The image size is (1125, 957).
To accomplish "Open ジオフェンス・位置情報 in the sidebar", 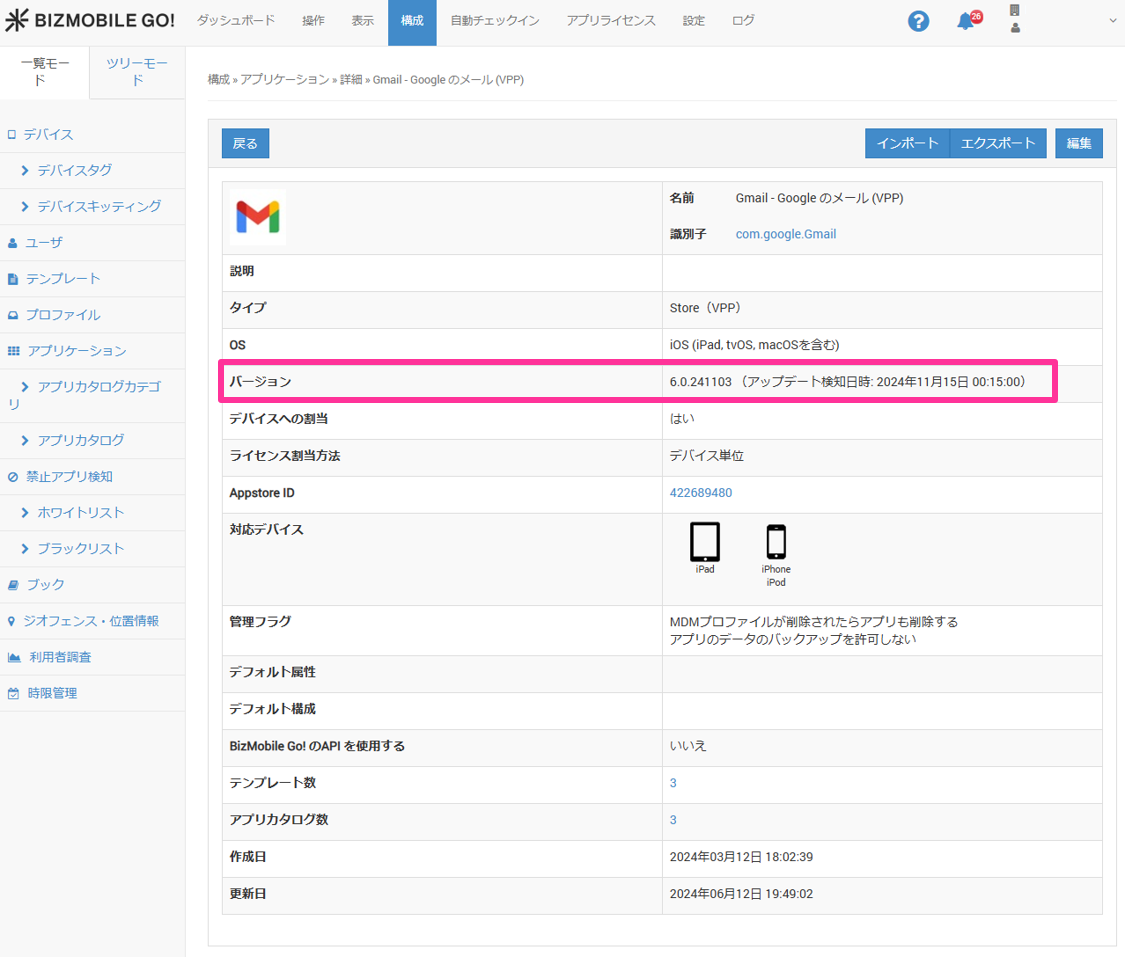I will point(90,620).
